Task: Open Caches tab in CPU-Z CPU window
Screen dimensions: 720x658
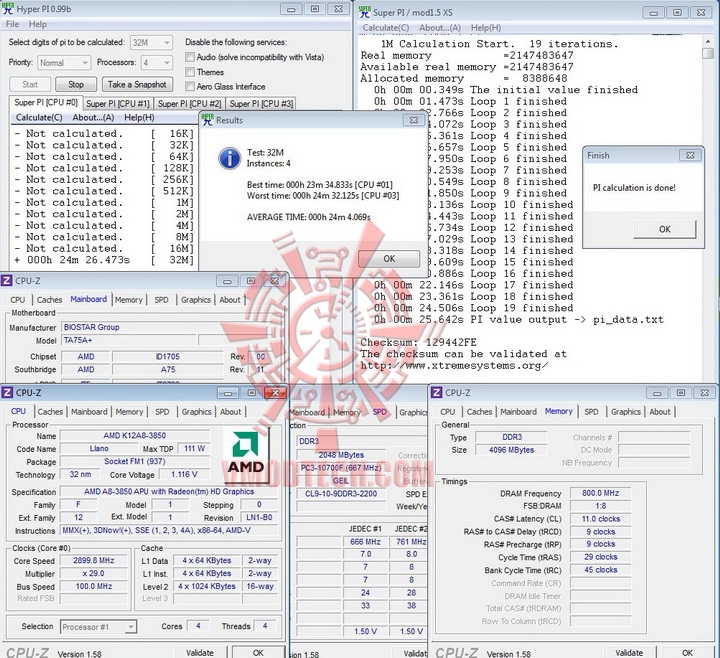Action: pos(50,412)
